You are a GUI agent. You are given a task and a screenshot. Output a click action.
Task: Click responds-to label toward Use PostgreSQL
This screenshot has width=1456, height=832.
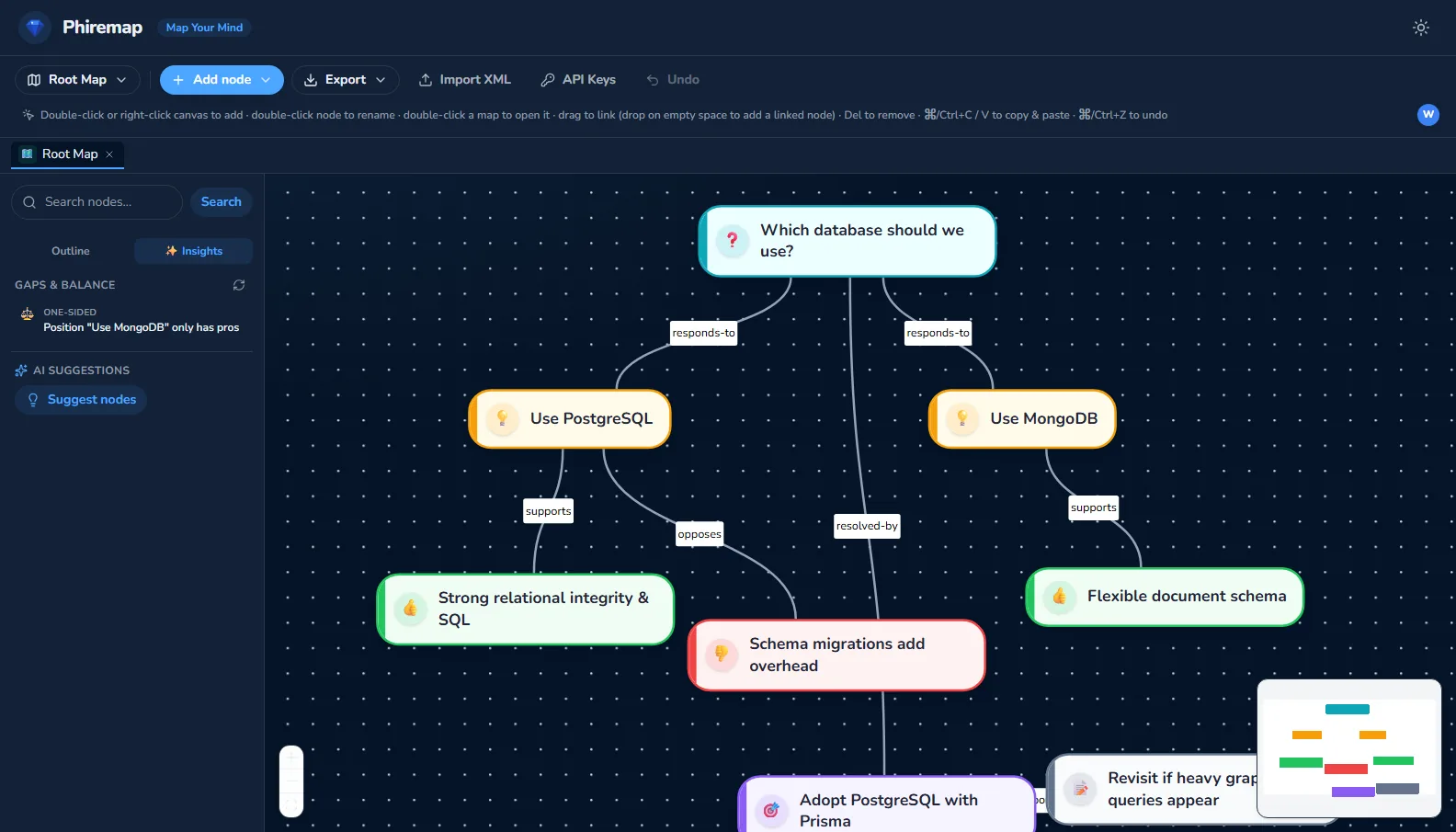[703, 333]
